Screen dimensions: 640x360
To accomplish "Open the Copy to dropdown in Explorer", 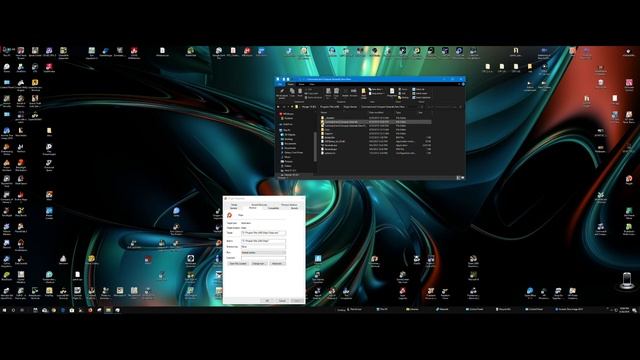I will point(336,93).
